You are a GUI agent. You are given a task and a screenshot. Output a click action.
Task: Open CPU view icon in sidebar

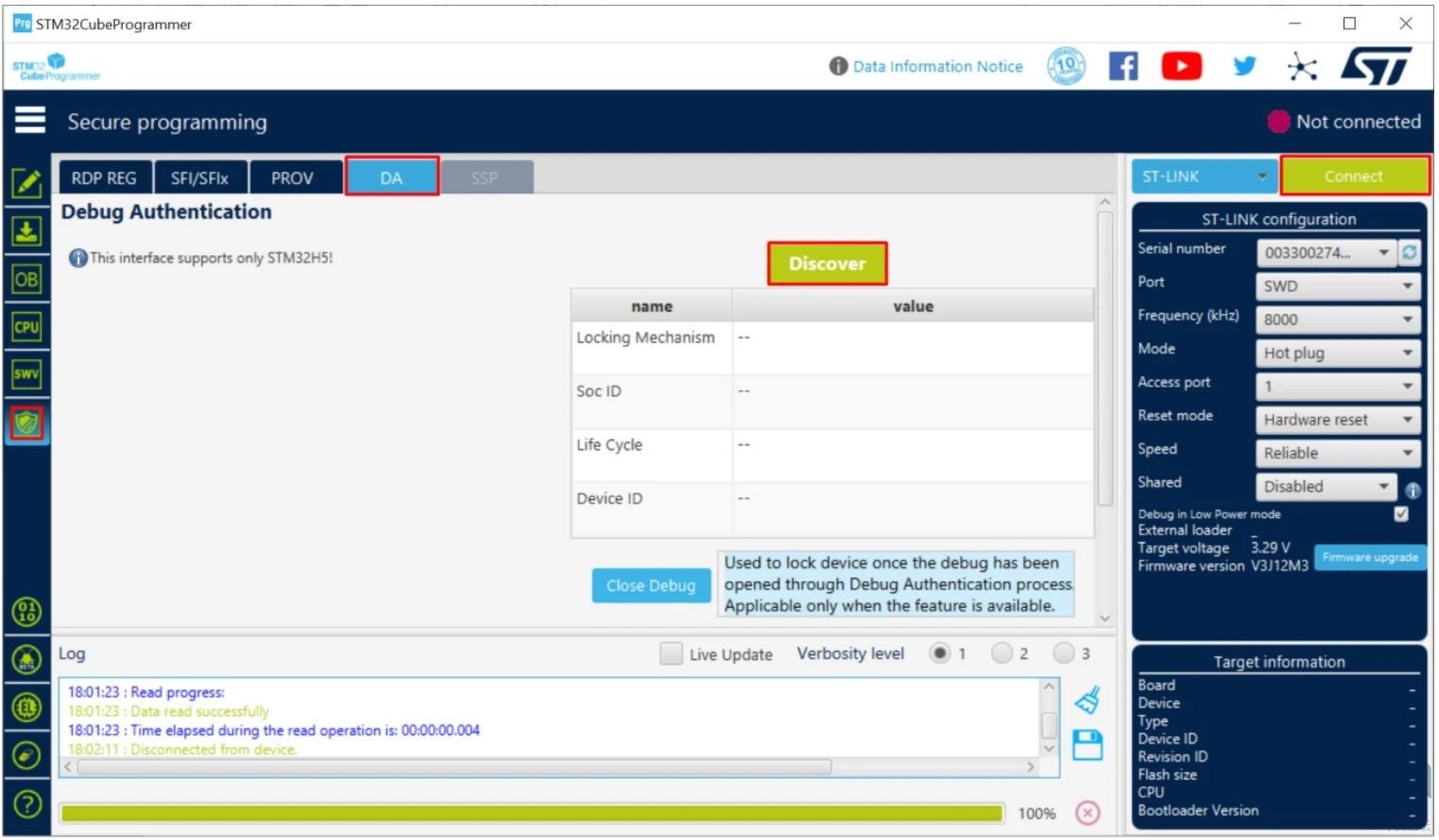tap(26, 327)
